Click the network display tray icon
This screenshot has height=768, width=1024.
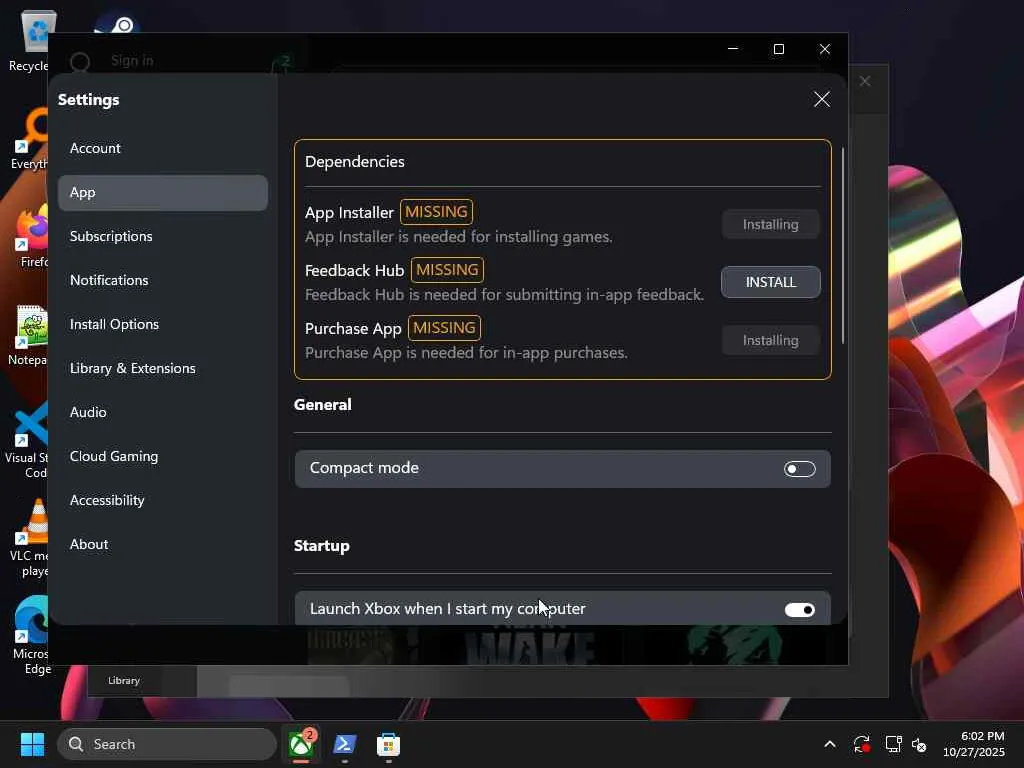[x=893, y=744]
